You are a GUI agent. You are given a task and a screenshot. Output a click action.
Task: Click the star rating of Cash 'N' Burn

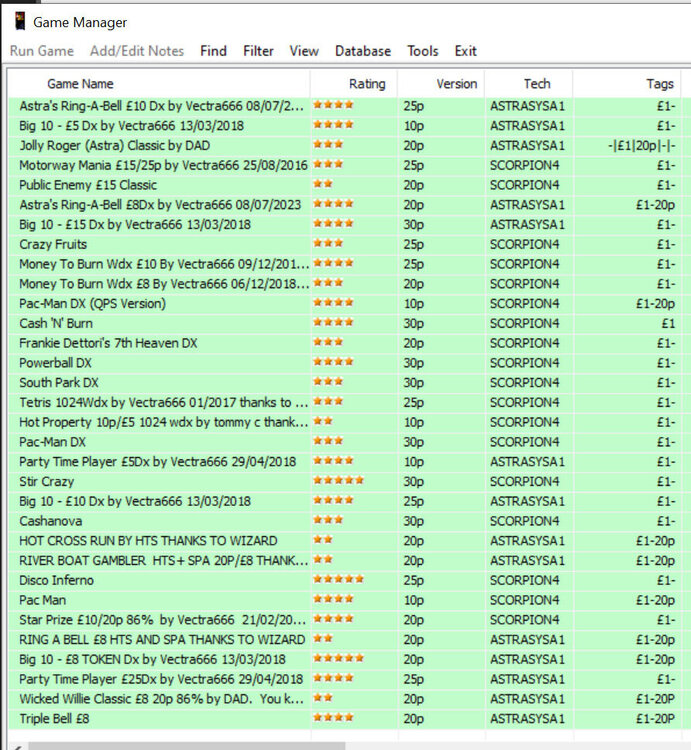(x=333, y=322)
